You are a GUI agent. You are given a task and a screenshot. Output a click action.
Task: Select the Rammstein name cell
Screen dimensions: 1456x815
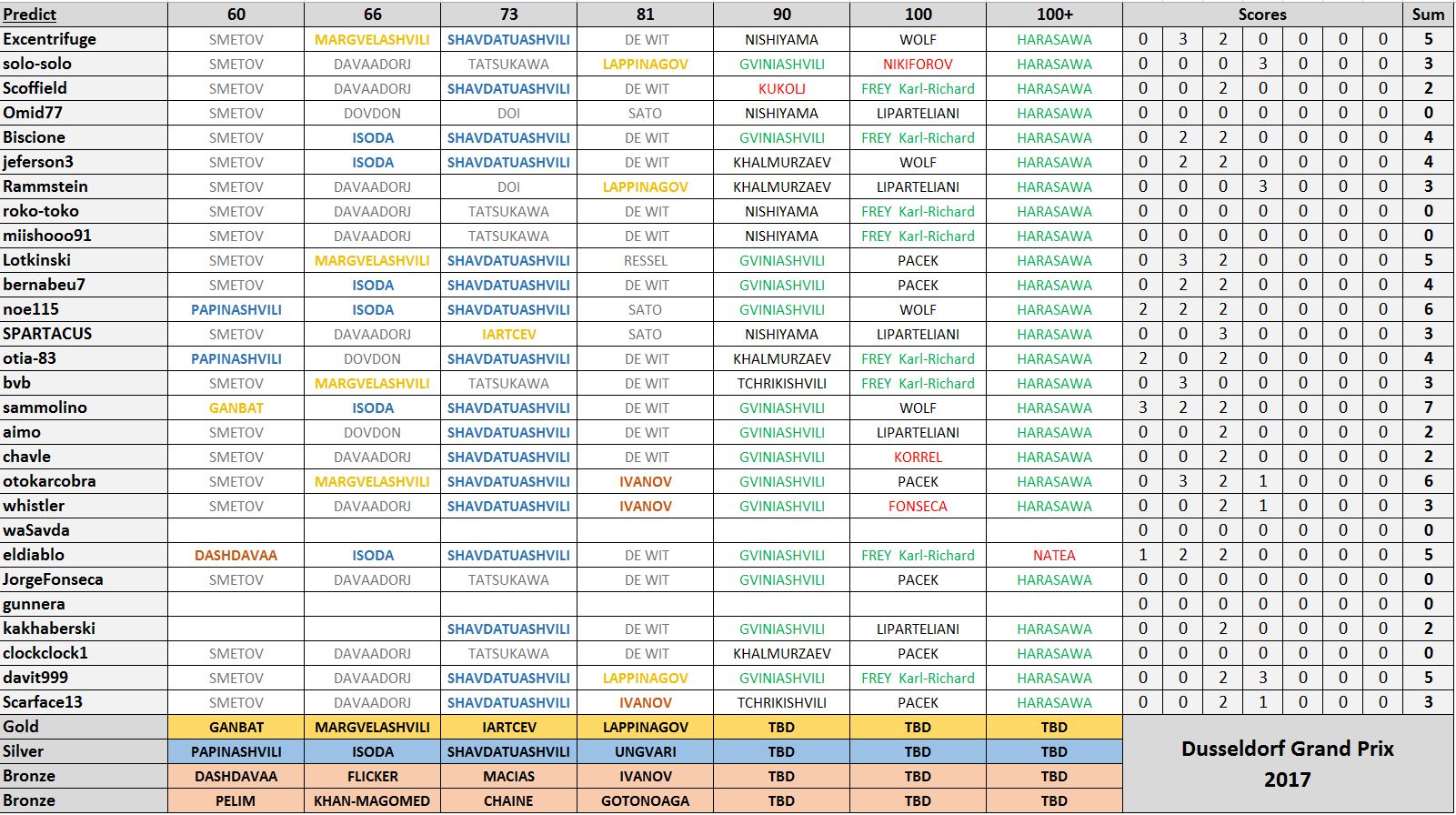pyautogui.click(x=84, y=186)
